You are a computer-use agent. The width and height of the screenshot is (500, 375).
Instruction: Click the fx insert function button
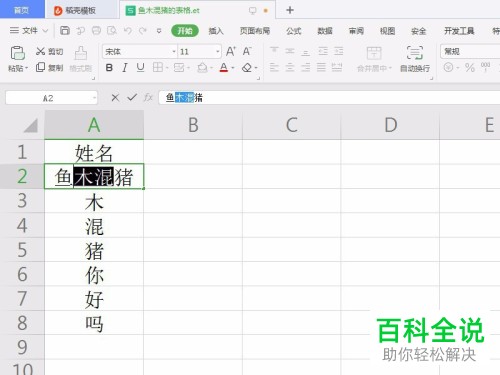(148, 98)
